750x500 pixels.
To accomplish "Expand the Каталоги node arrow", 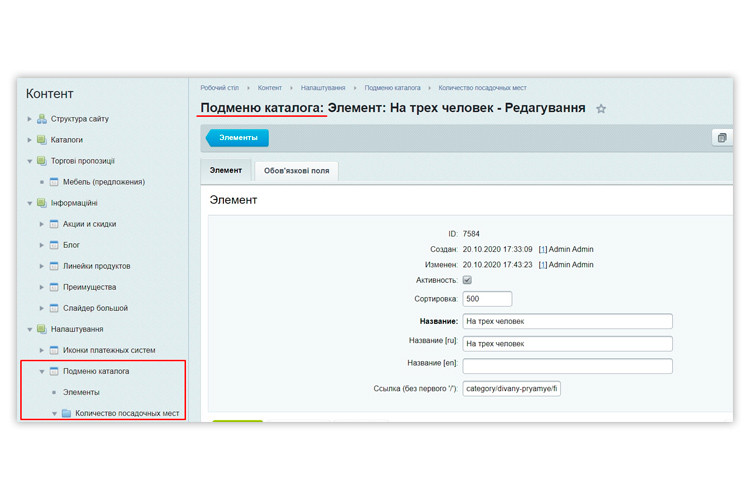I will (x=30, y=140).
